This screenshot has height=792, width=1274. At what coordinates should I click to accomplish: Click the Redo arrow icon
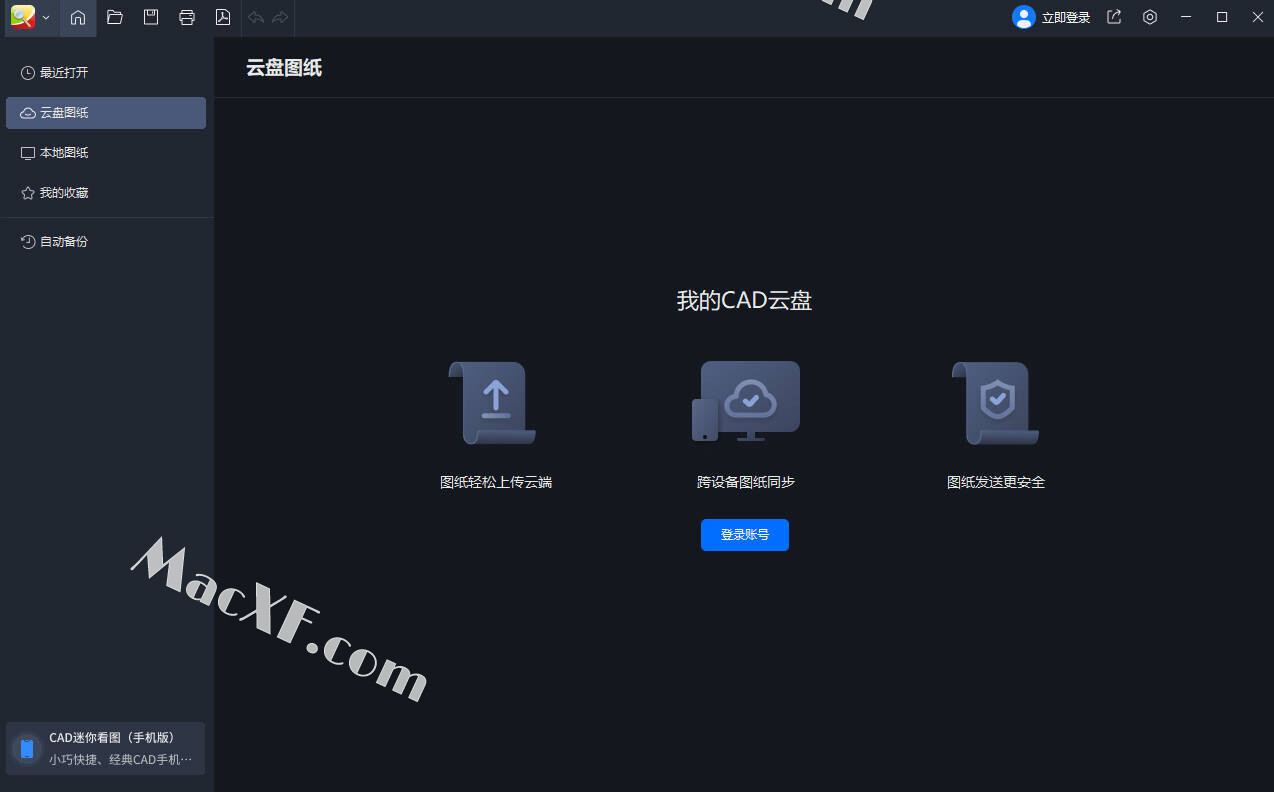coord(280,17)
